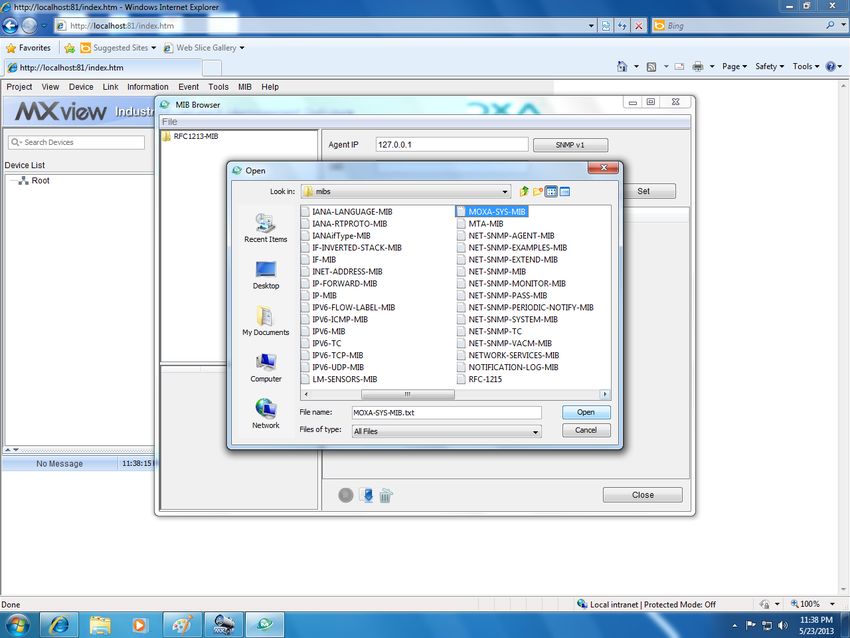
Task: Switch Open dialog to details view
Action: click(x=565, y=191)
